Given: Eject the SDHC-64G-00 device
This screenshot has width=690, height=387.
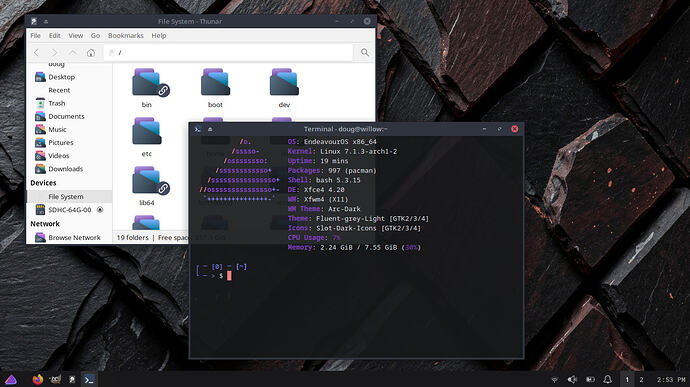Looking at the screenshot, I should tap(100, 210).
